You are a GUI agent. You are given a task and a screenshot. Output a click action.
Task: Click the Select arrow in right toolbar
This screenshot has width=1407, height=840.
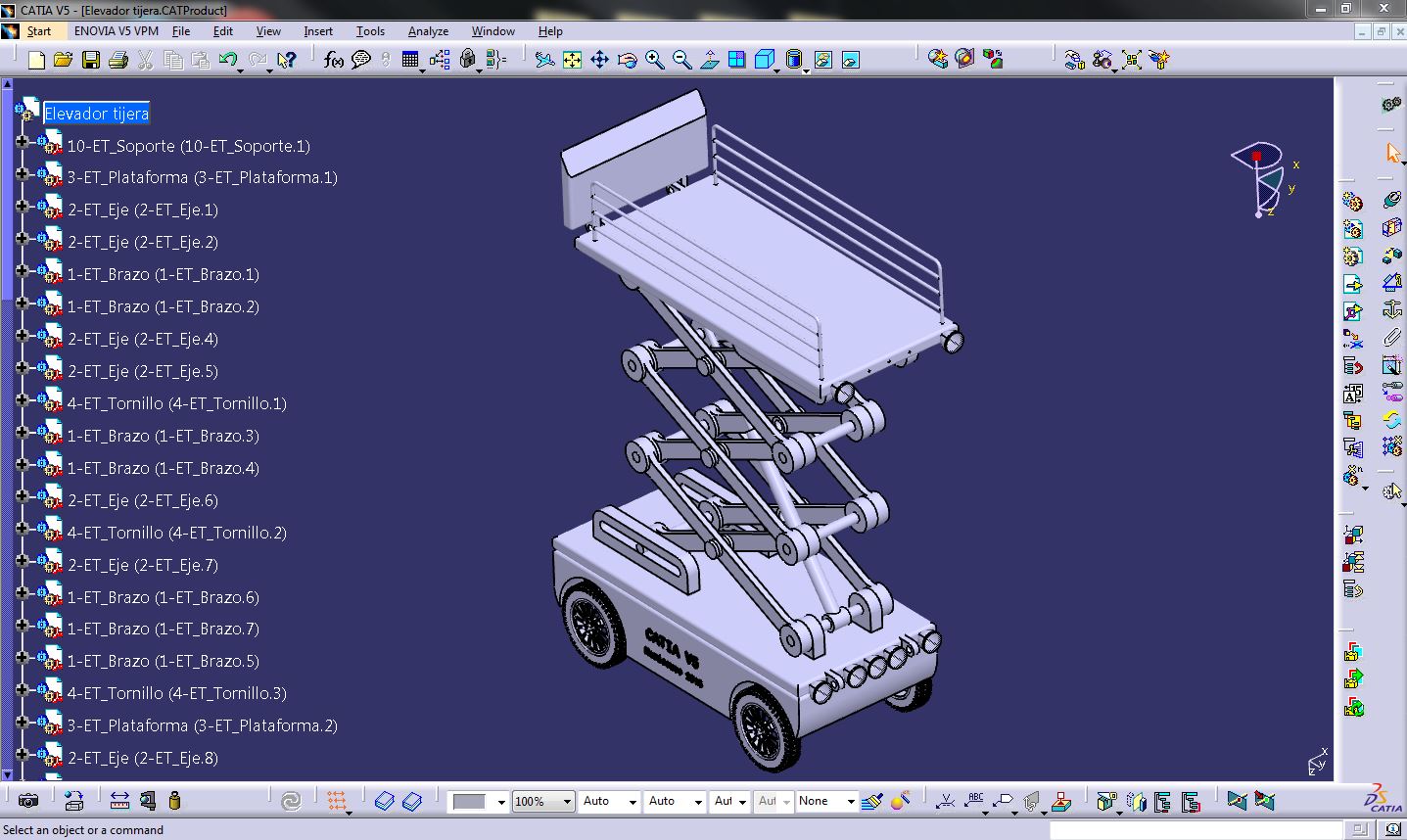point(1392,153)
